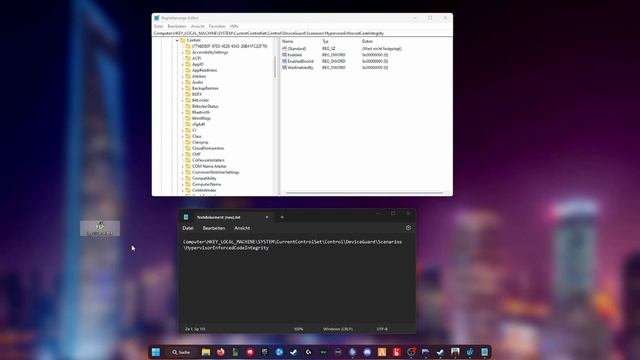
Task: Select the EnabledBootId registry value
Action: pos(298,61)
